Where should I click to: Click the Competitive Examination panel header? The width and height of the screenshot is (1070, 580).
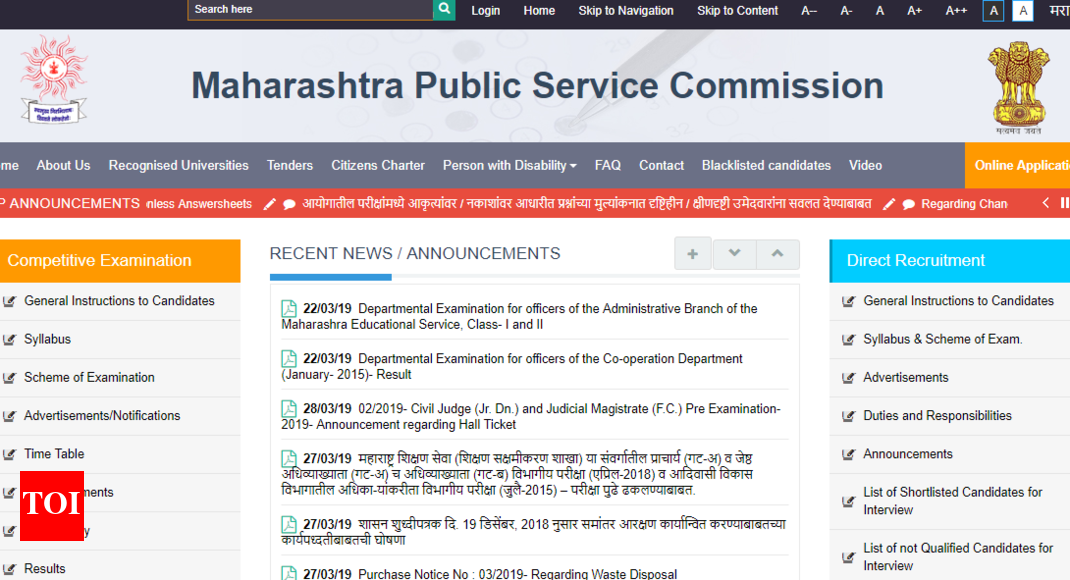(120, 261)
